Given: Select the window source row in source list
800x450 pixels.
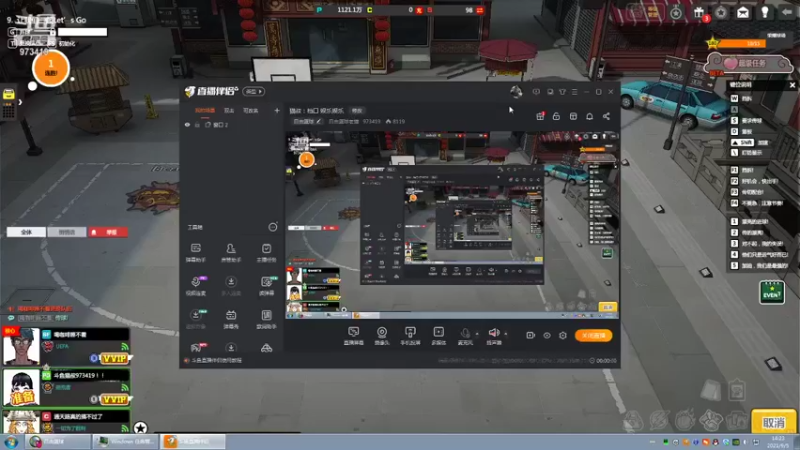Looking at the screenshot, I should pyautogui.click(x=232, y=125).
